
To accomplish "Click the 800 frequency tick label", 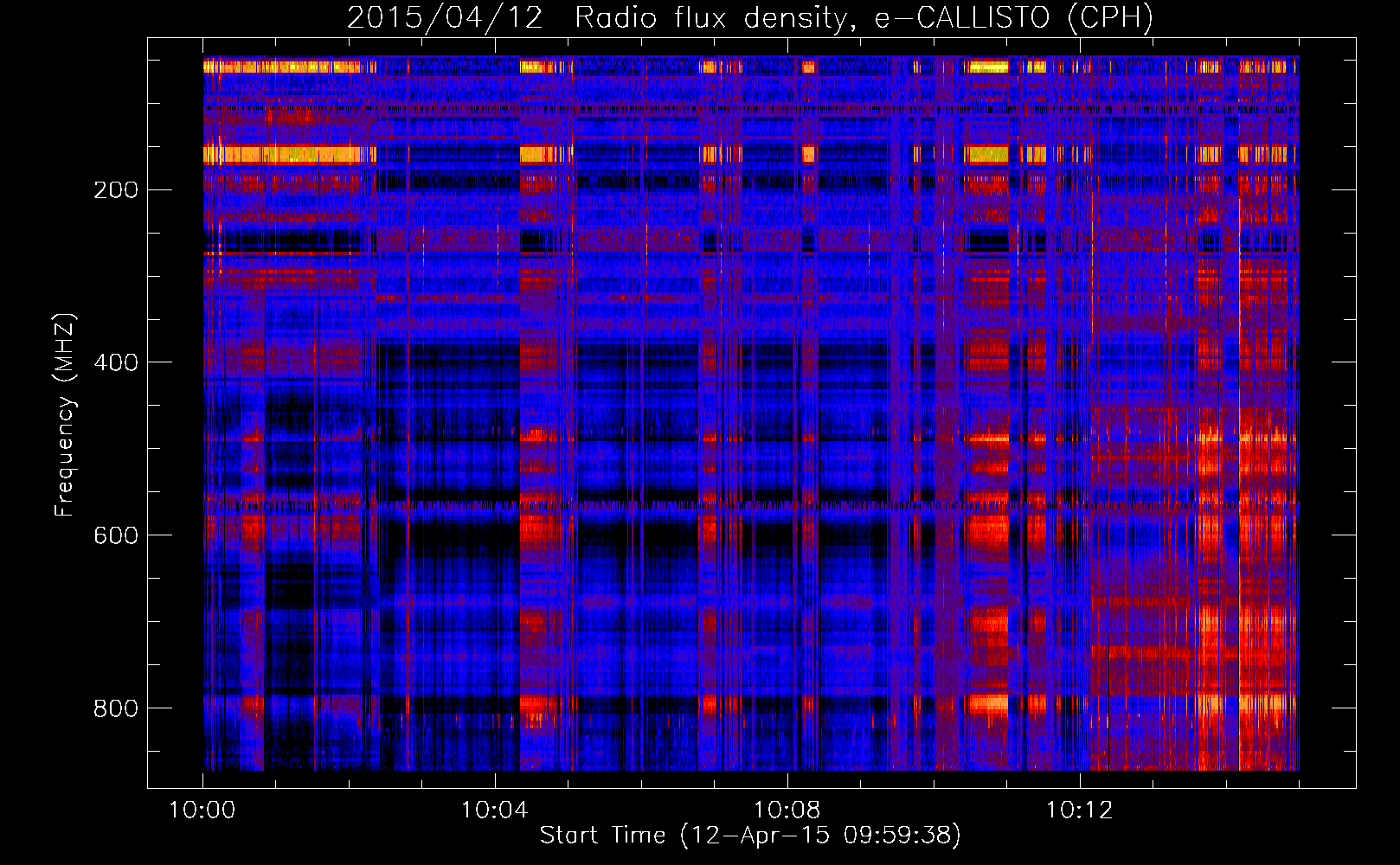I will (x=116, y=708).
